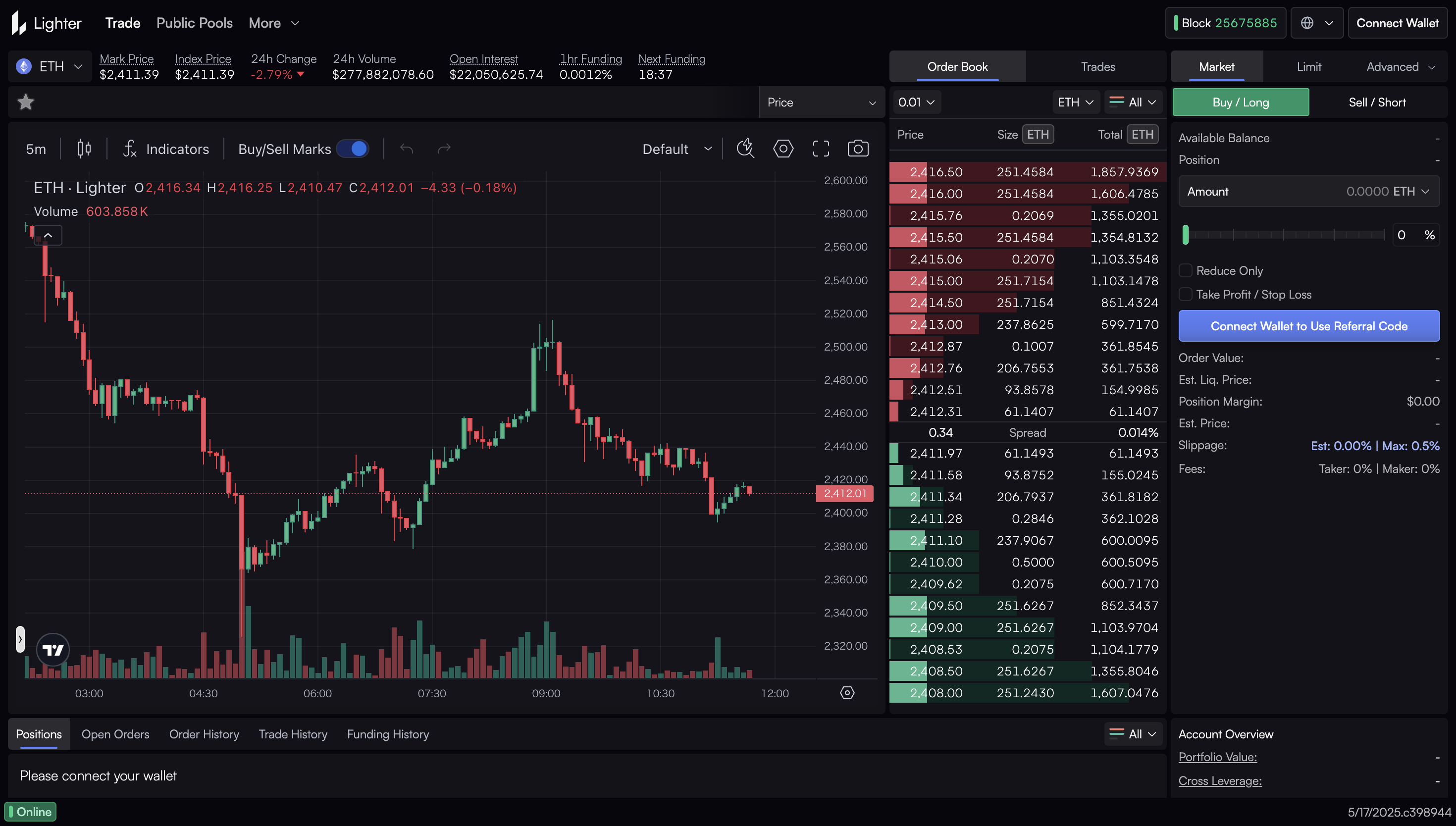Undo last chart action

coord(406,149)
